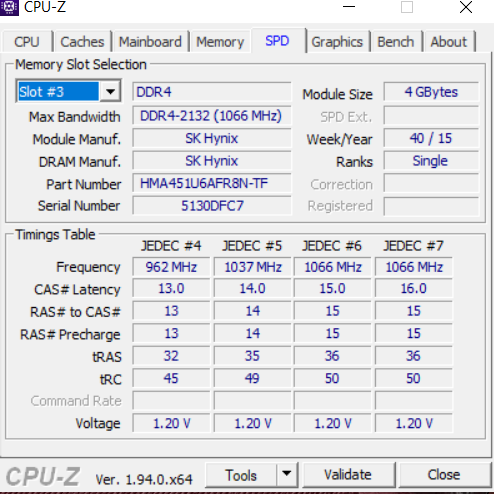
Task: Click JEDEC #7 Voltage 1.20 V
Action: coord(414,423)
